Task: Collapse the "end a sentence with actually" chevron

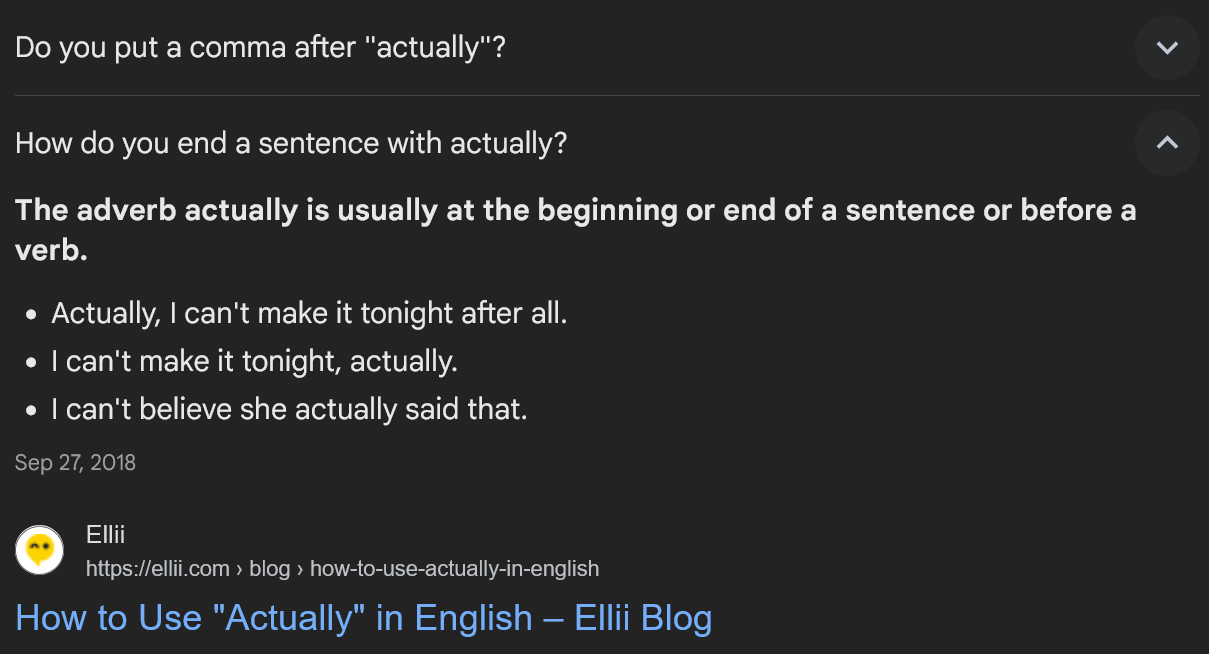Action: [x=1167, y=143]
